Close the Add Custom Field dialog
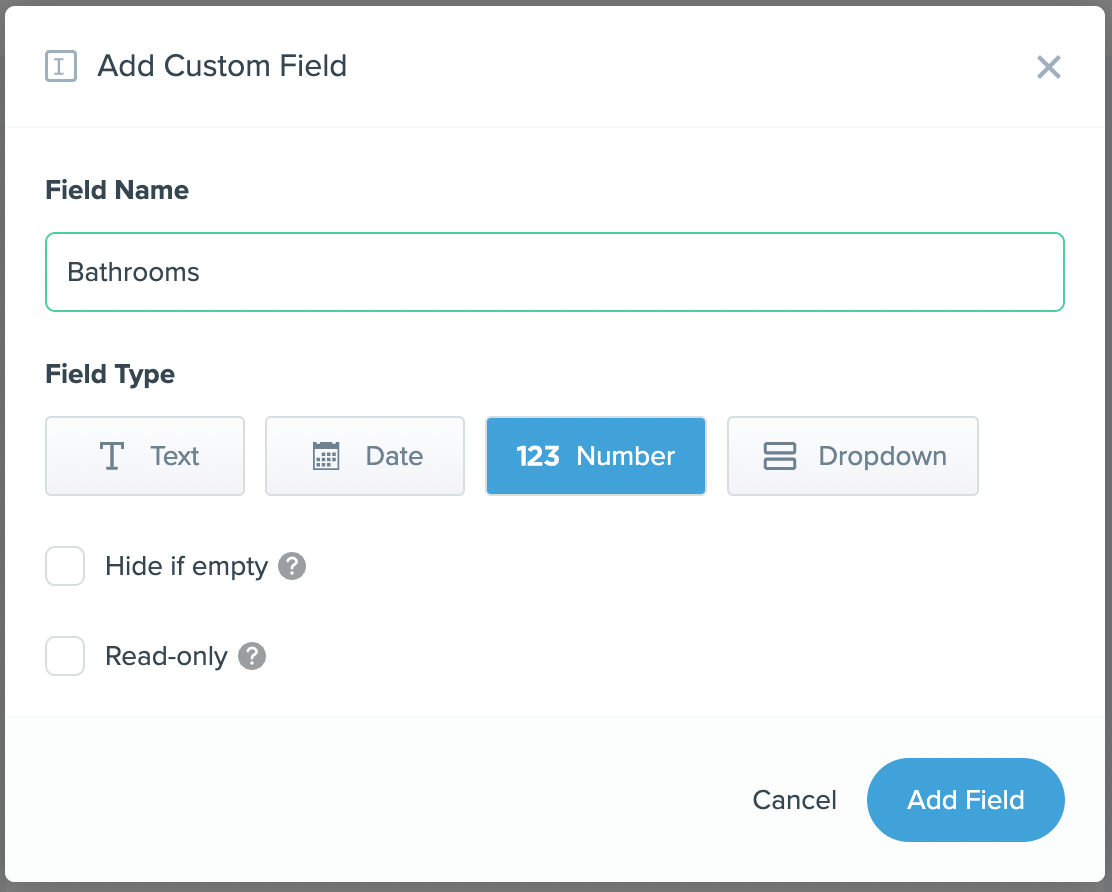 tap(1048, 67)
